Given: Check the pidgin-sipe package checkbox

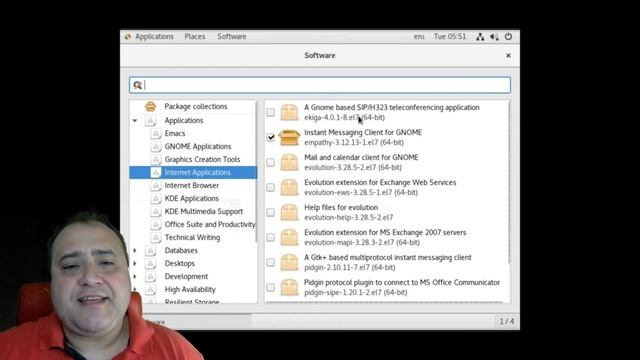Looking at the screenshot, I should pyautogui.click(x=270, y=287).
